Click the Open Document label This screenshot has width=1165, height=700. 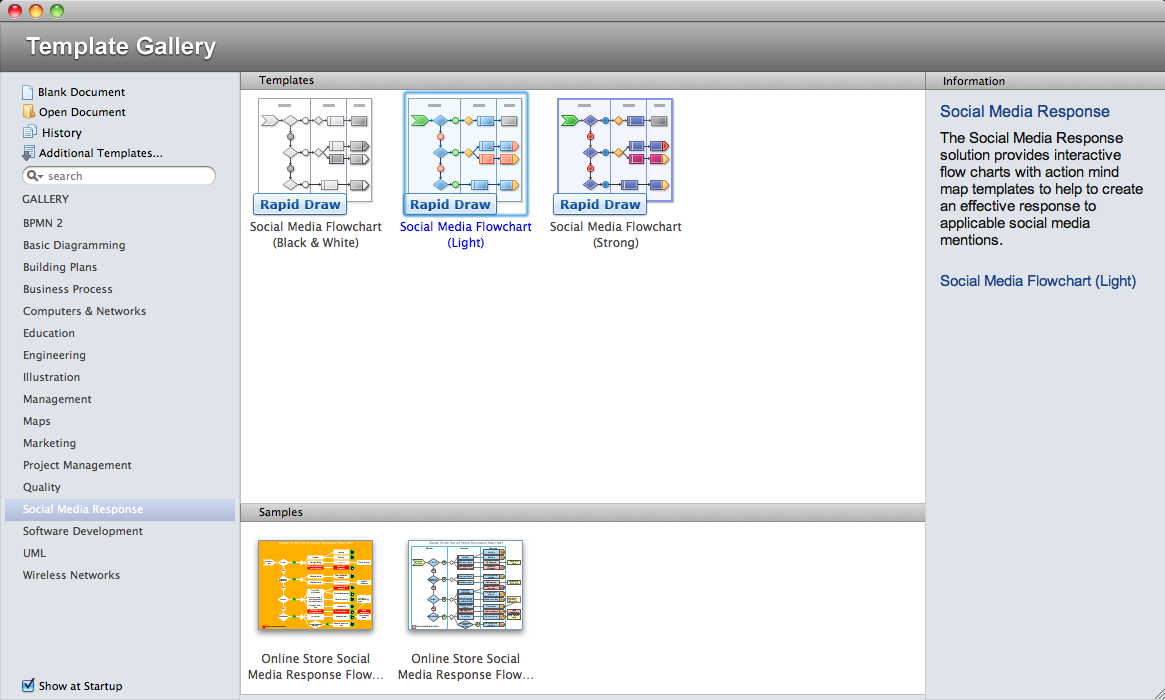[x=82, y=112]
